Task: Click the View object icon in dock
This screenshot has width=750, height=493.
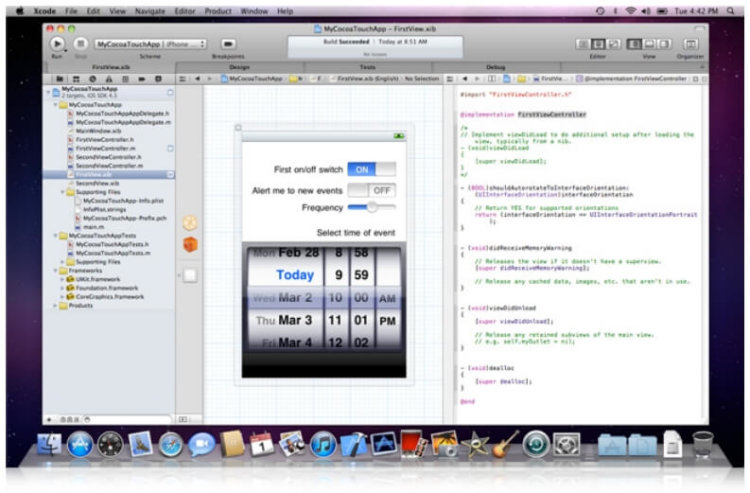Action: click(190, 275)
